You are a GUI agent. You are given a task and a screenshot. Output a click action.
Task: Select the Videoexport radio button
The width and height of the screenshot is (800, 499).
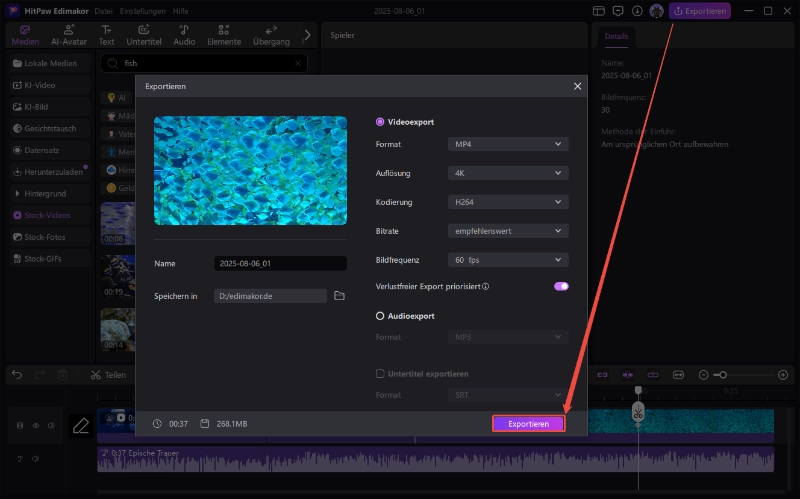[380, 122]
